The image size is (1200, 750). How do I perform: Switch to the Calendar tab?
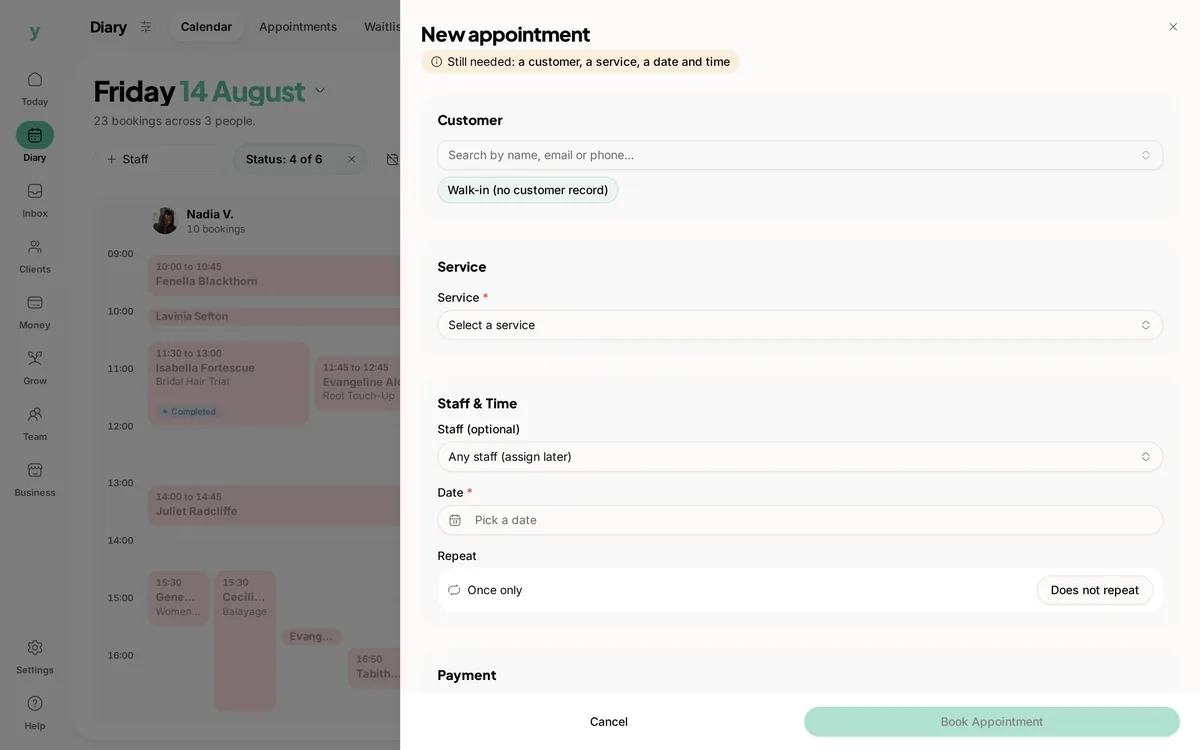coord(206,27)
